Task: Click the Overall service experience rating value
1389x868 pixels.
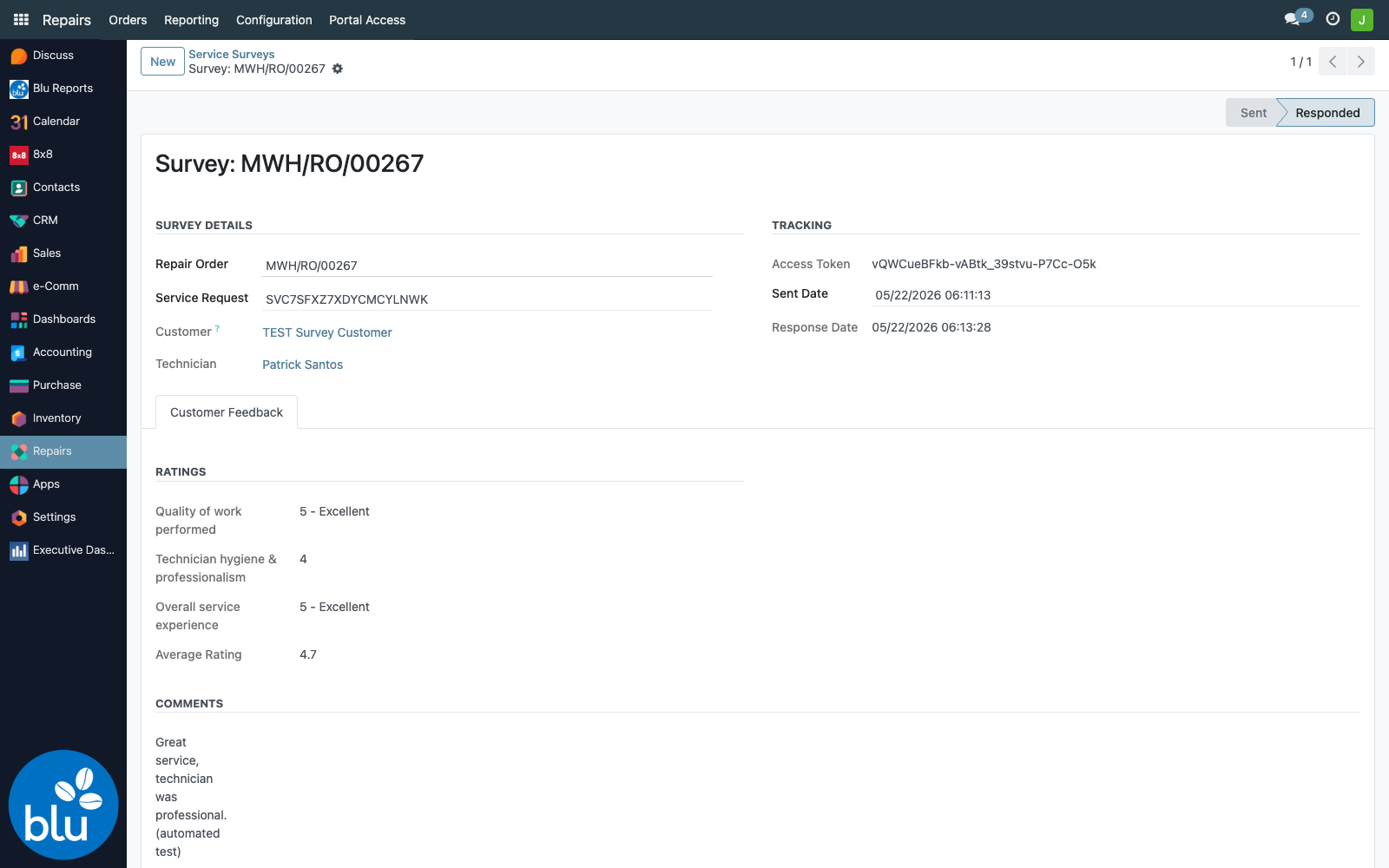Action: pos(334,607)
